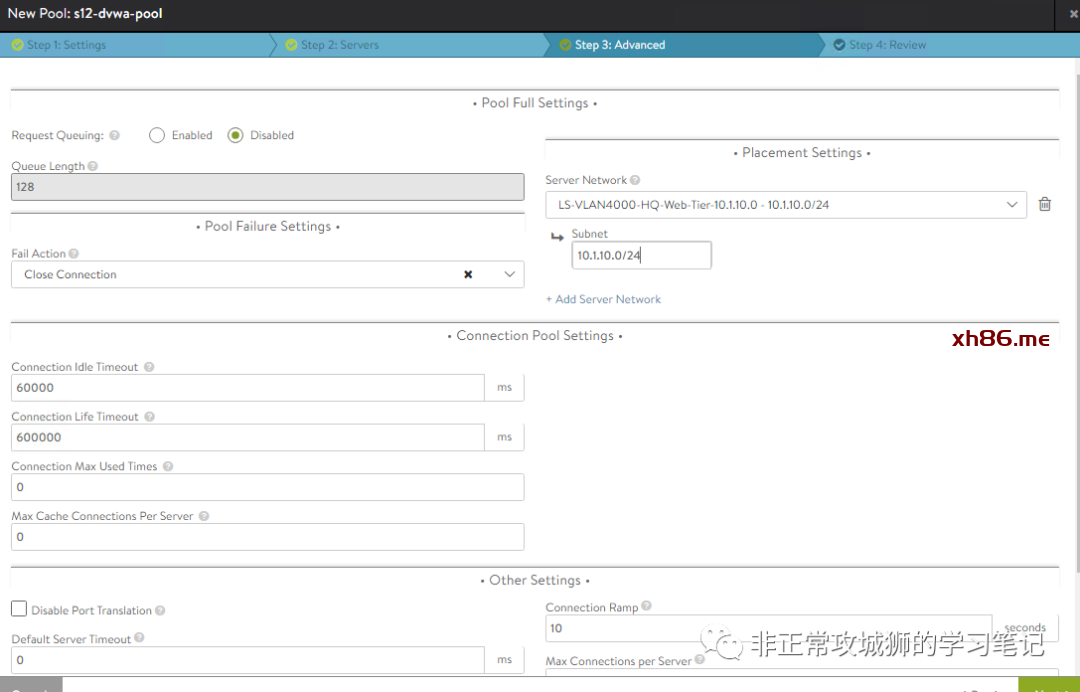Viewport: 1080px width, 692px height.
Task: Click help icon next to Request Queuing
Action: [x=114, y=136]
